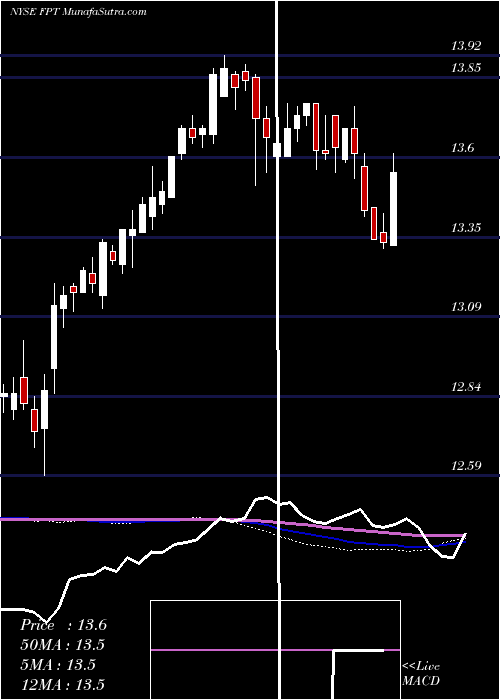Click the Price : 13.6 legend line
Screen dimensions: 500x700
click(x=63, y=625)
